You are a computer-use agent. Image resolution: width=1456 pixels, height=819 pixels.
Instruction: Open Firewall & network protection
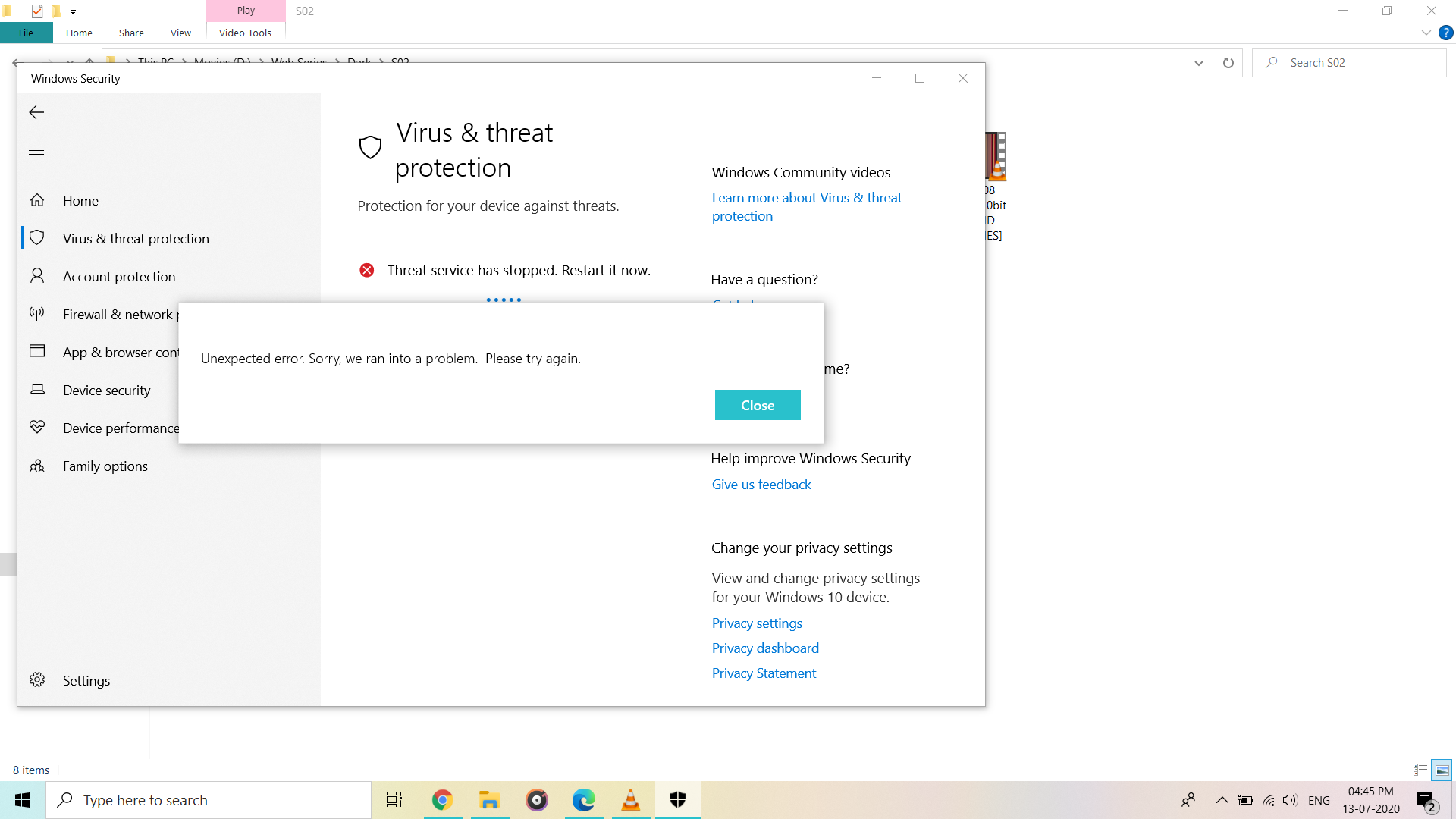(x=121, y=314)
